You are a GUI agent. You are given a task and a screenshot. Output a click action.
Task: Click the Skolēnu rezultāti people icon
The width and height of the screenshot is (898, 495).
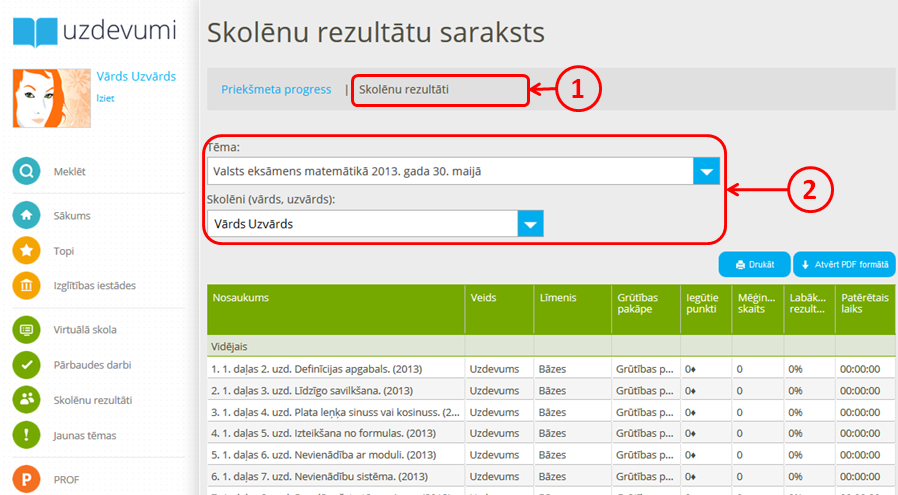27,400
